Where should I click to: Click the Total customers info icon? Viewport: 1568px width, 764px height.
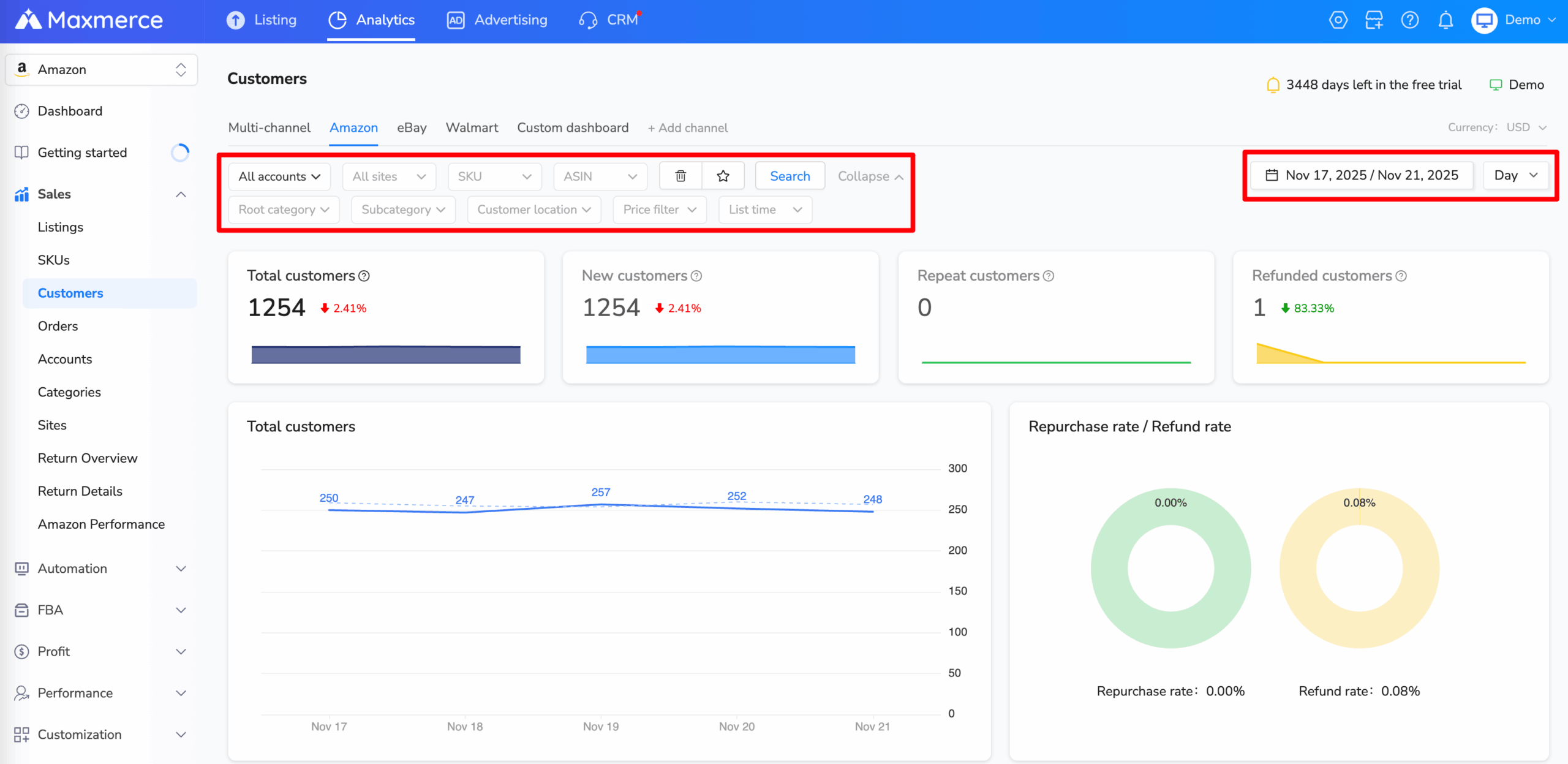pos(364,276)
